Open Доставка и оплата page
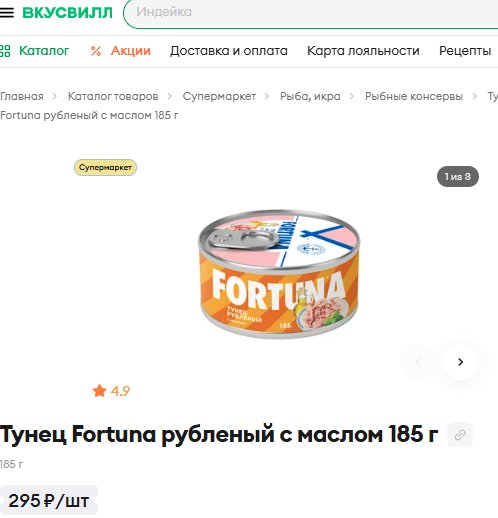This screenshot has width=498, height=518. coord(229,51)
